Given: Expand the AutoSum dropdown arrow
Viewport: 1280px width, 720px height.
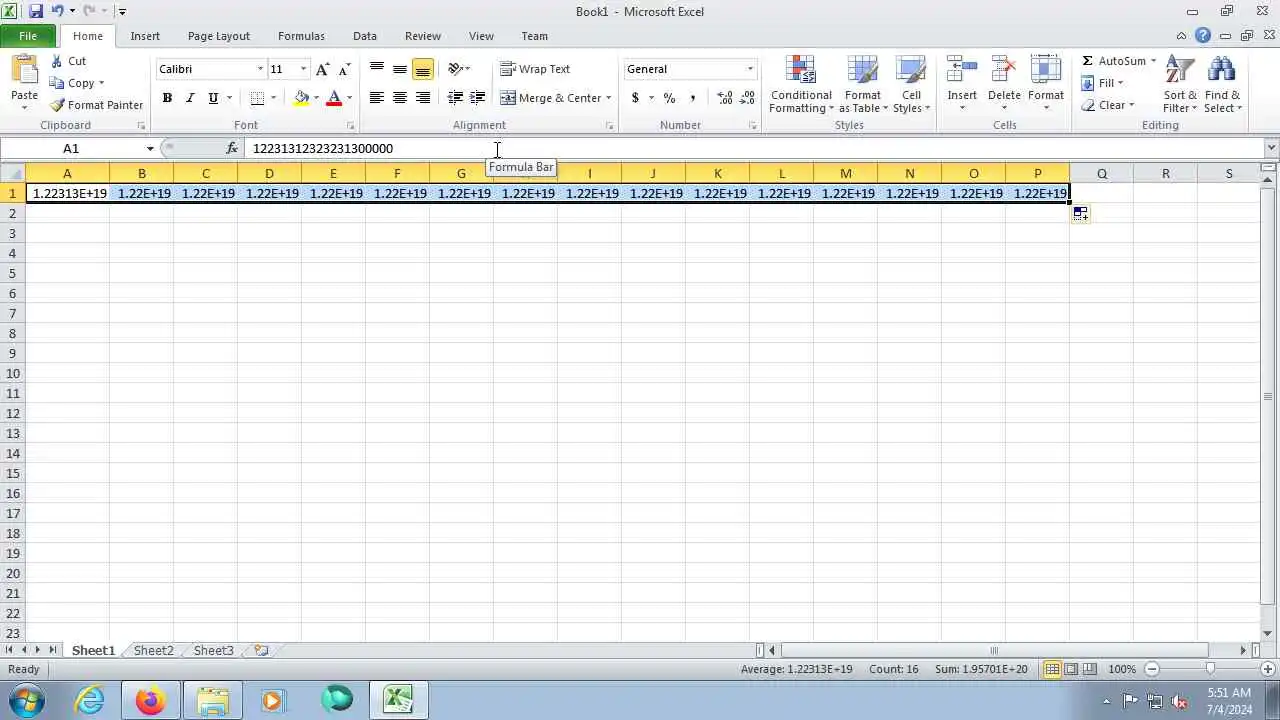Looking at the screenshot, I should [x=1153, y=61].
